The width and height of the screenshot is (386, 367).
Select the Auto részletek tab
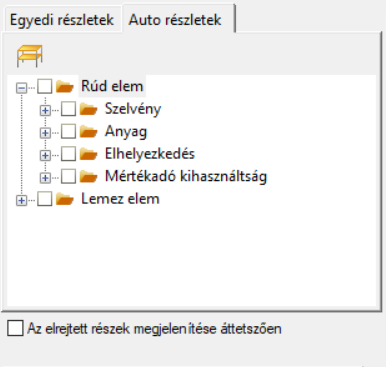(175, 19)
